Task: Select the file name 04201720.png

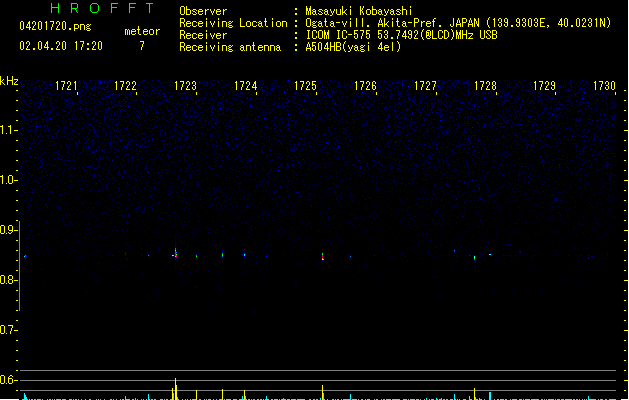Action: tap(55, 26)
